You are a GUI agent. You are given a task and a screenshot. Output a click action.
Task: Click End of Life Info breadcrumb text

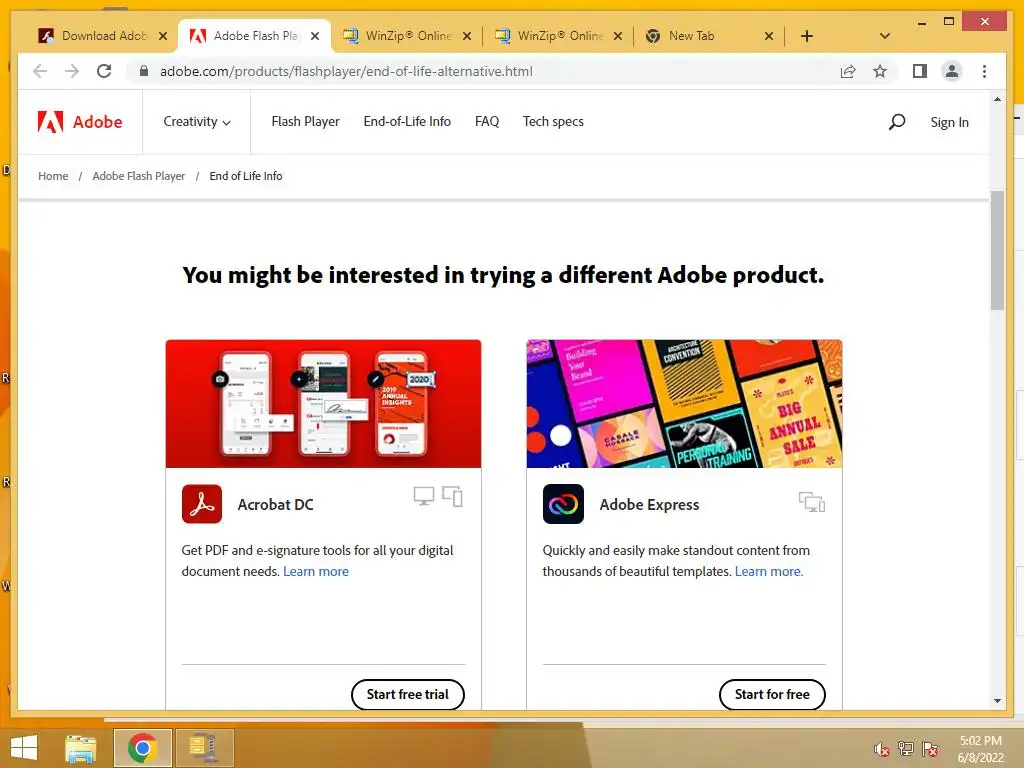[246, 176]
